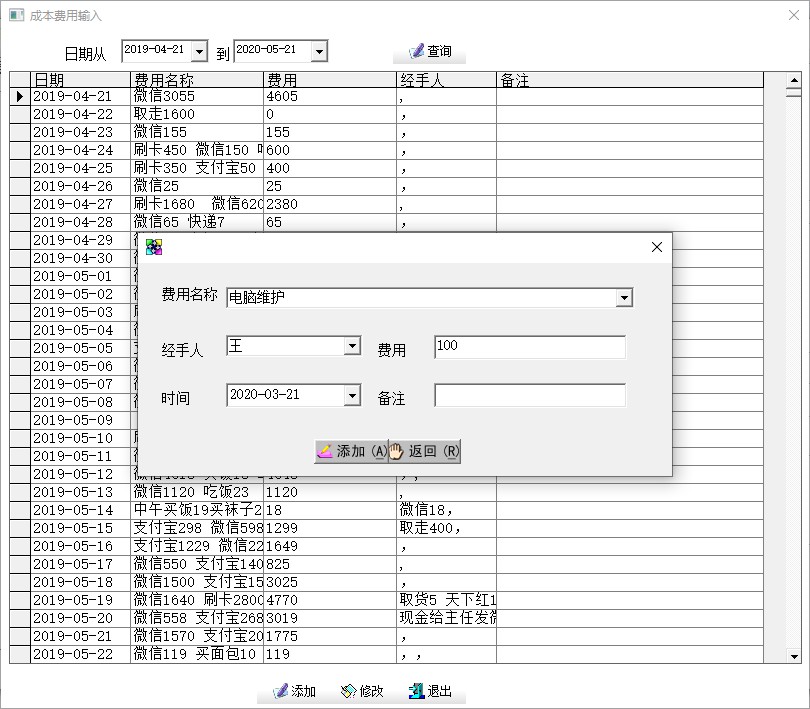This screenshot has height=709, width=810.
Task: Click the empty 备注 input field in dialog
Action: click(529, 396)
